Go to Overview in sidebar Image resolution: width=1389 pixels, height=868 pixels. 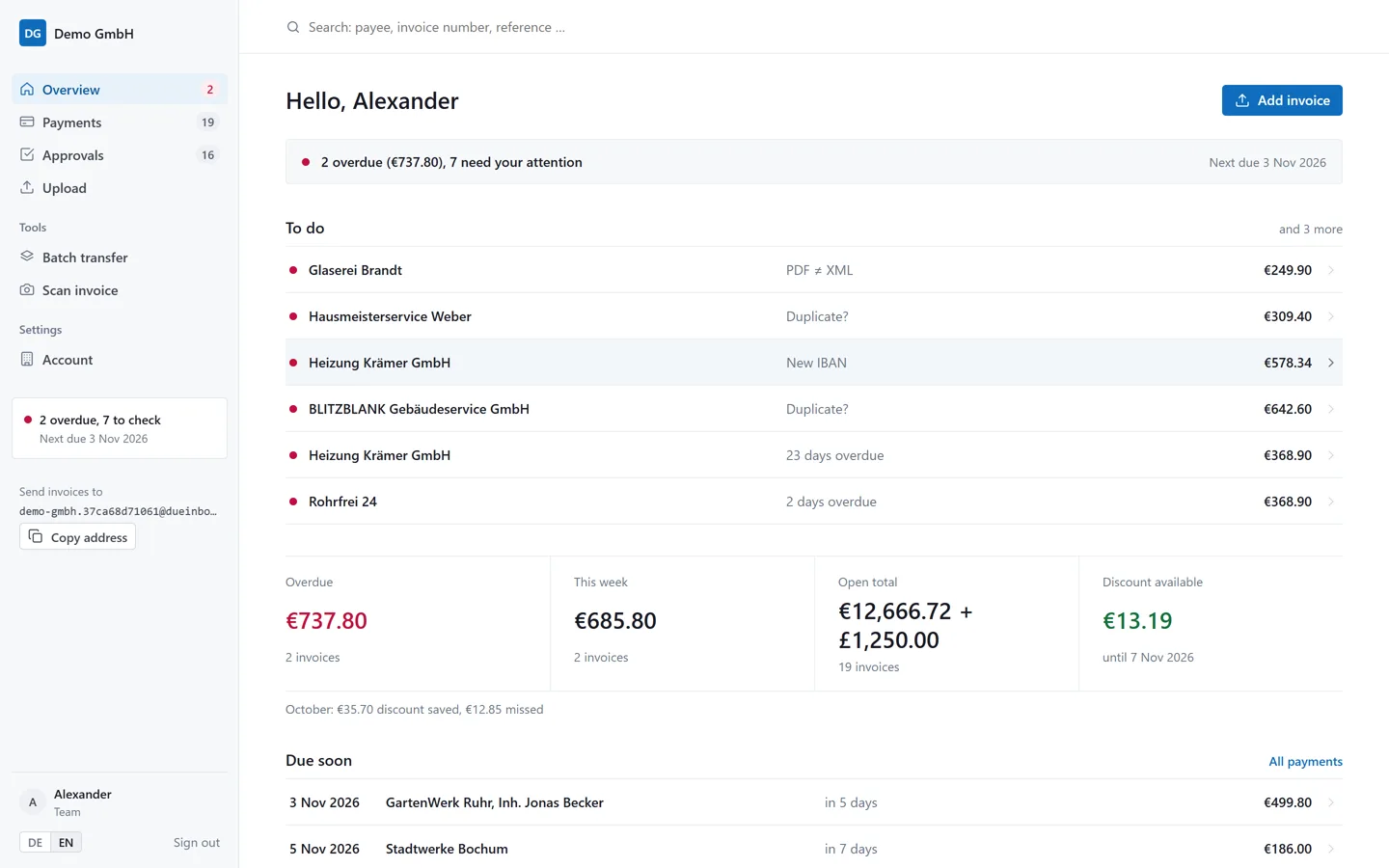click(x=120, y=90)
